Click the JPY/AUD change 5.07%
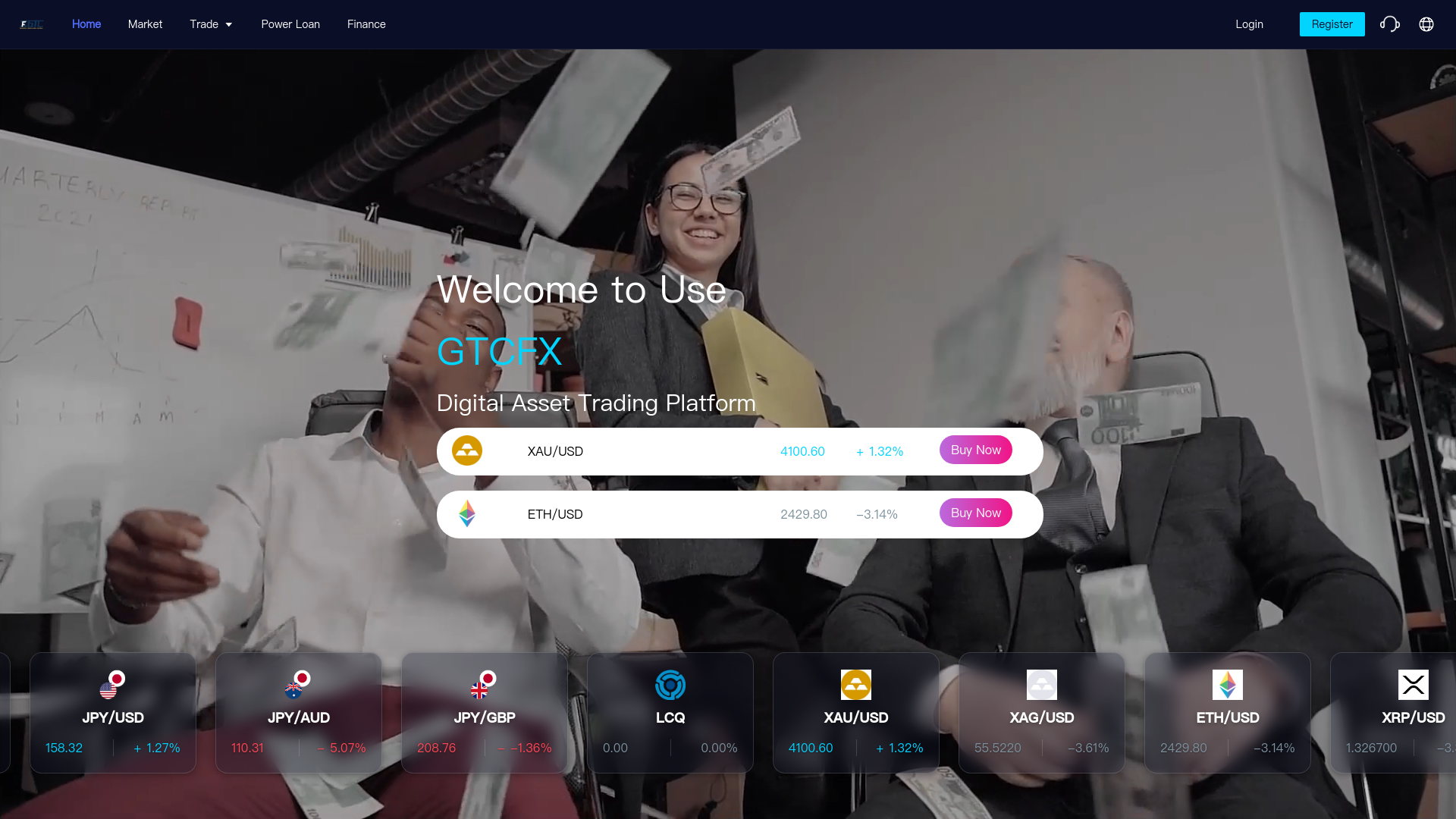The height and width of the screenshot is (819, 1456). point(341,748)
